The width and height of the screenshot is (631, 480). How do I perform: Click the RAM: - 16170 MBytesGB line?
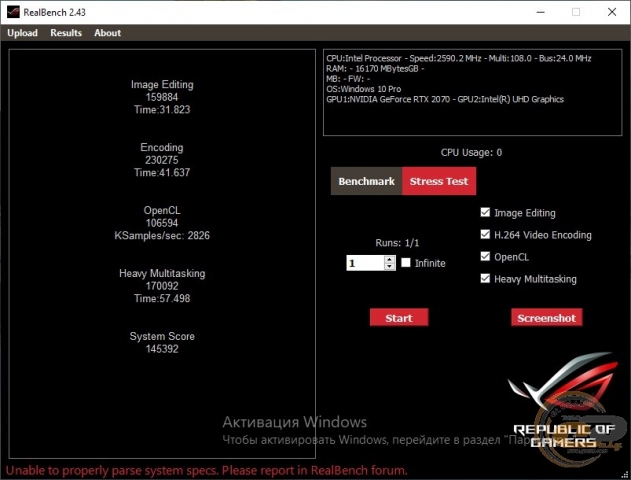click(375, 69)
